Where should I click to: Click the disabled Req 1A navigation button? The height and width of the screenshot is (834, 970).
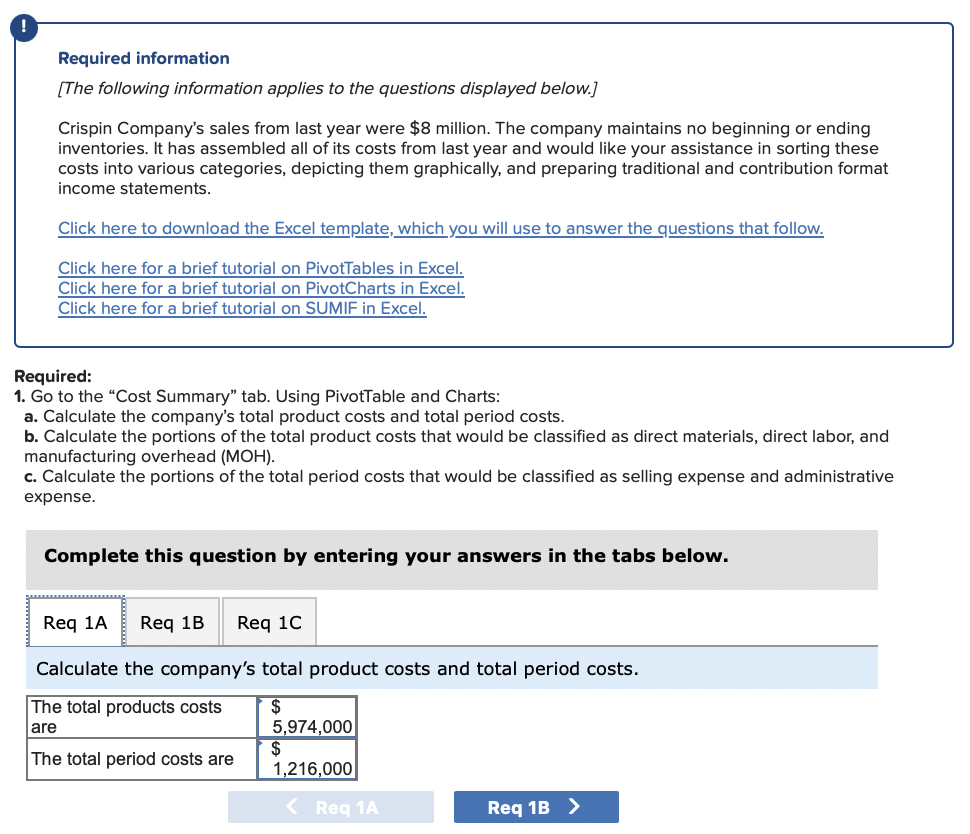click(x=330, y=807)
